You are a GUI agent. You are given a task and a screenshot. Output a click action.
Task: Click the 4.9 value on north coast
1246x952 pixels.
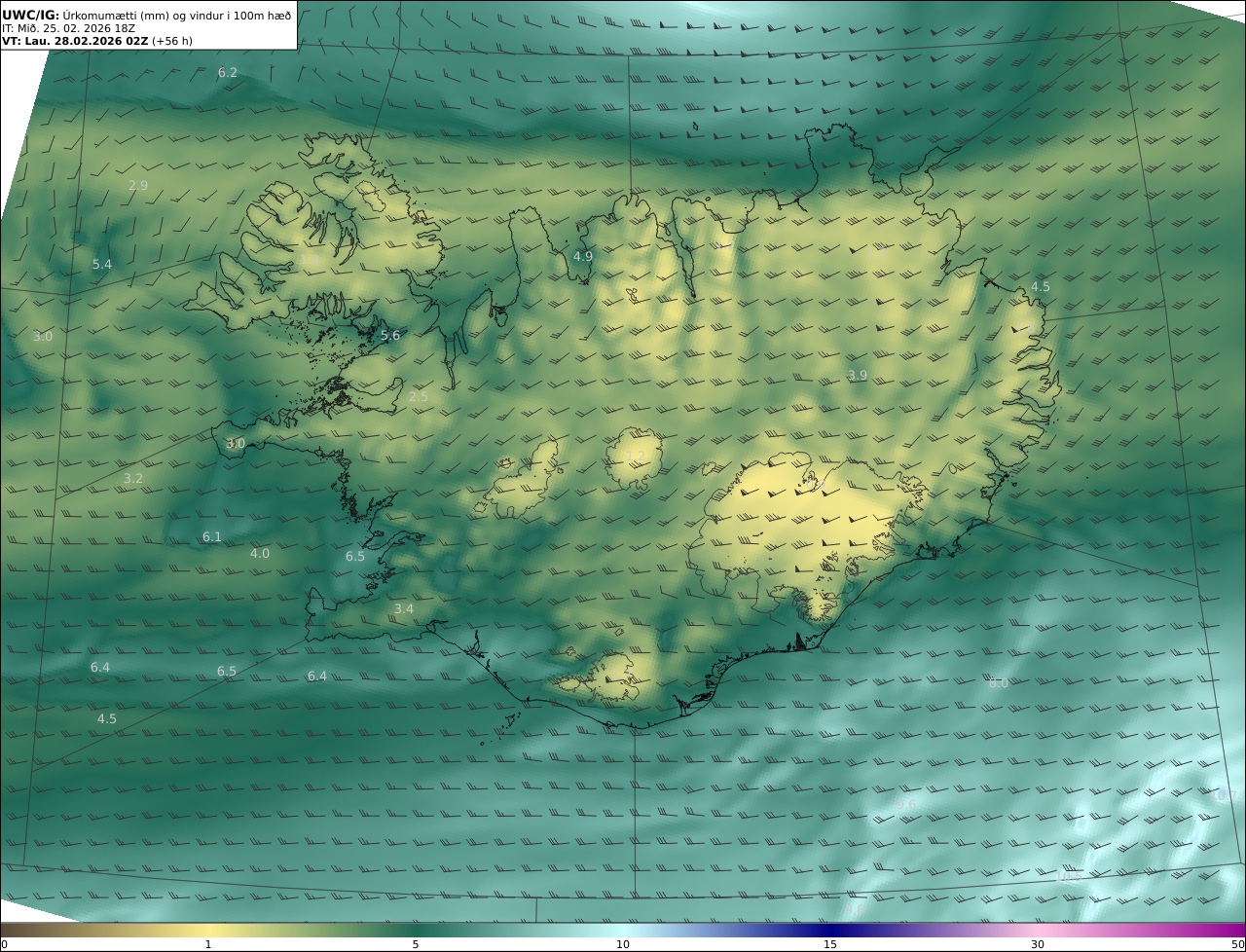[x=583, y=257]
